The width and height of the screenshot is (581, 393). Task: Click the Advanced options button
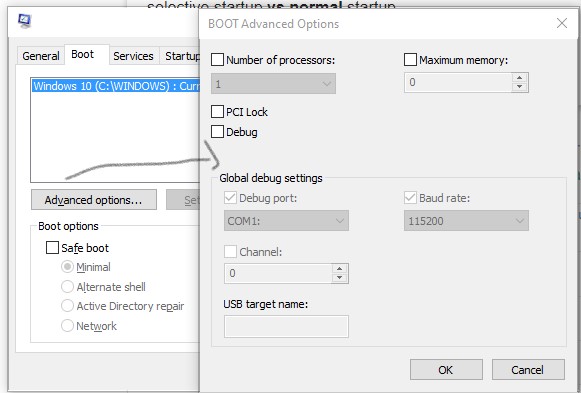point(94,200)
